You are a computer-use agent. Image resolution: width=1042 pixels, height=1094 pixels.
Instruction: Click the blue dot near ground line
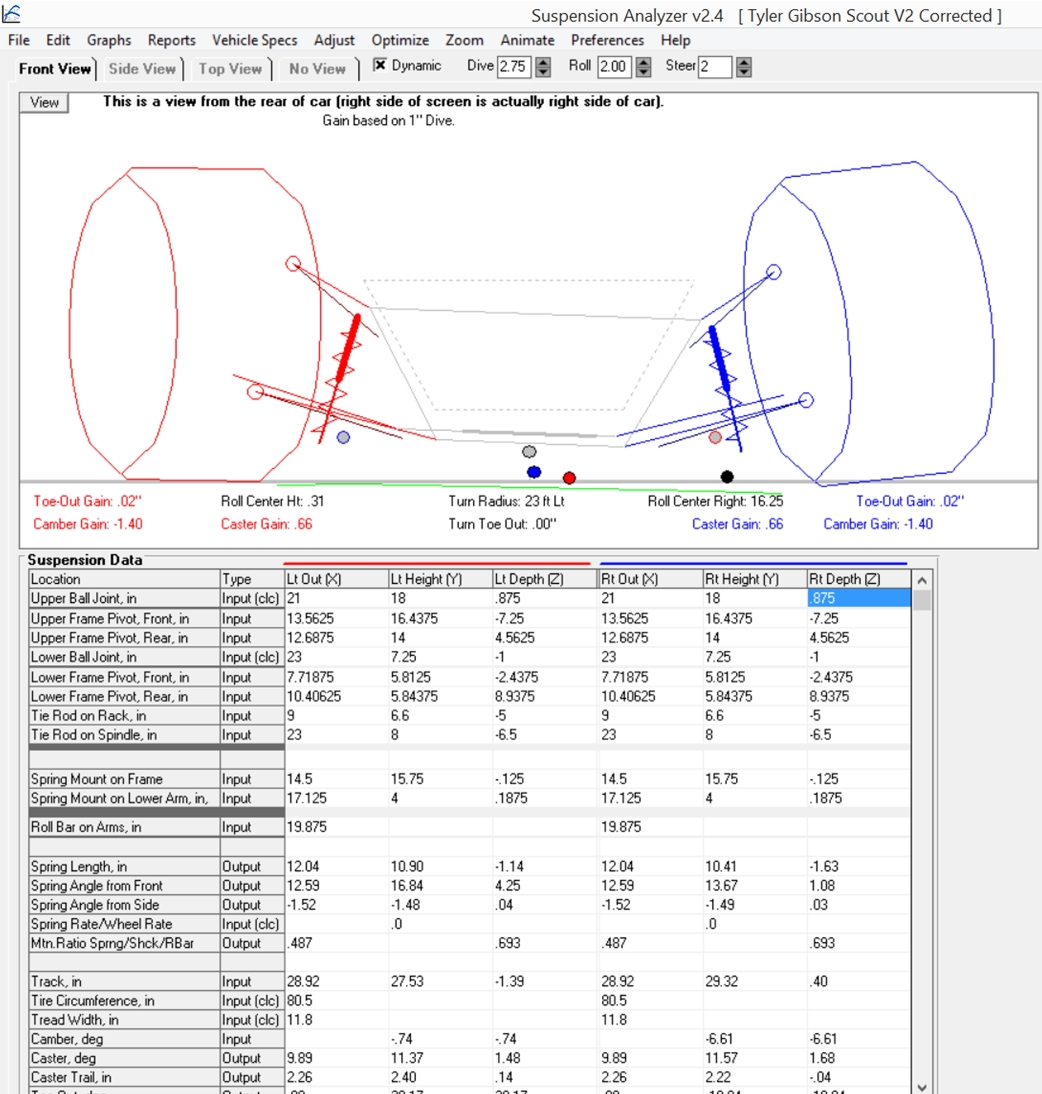[534, 472]
